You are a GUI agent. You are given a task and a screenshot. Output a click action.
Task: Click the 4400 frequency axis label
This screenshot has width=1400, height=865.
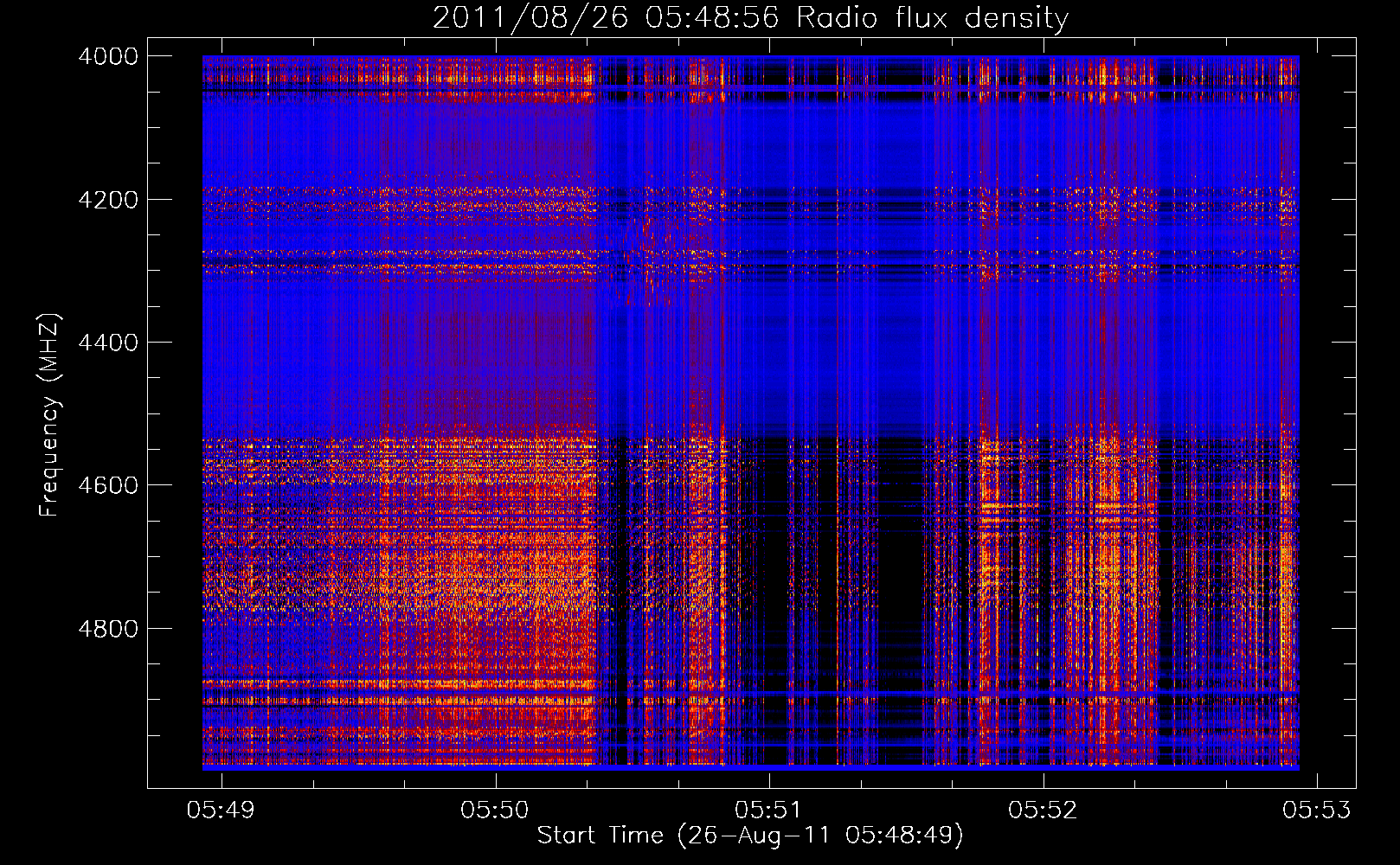tap(108, 343)
